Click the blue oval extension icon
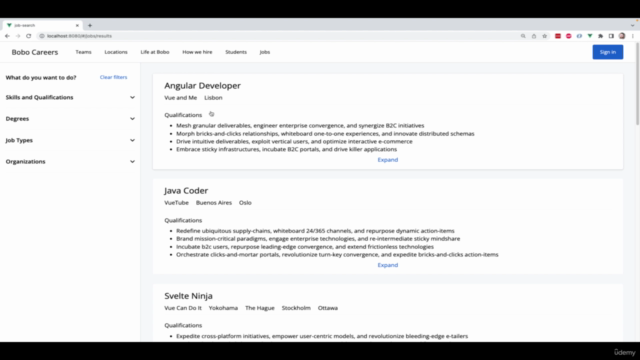The height and width of the screenshot is (360, 640). click(579, 36)
